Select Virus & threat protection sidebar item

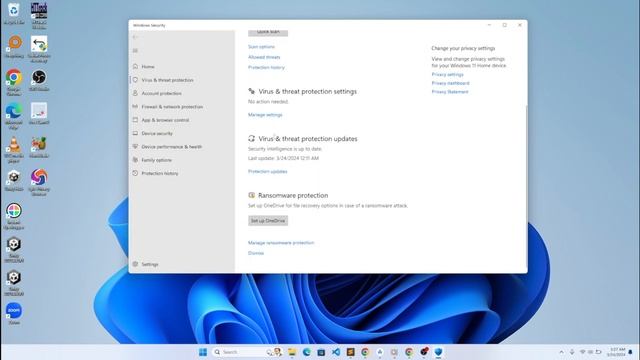(x=167, y=80)
